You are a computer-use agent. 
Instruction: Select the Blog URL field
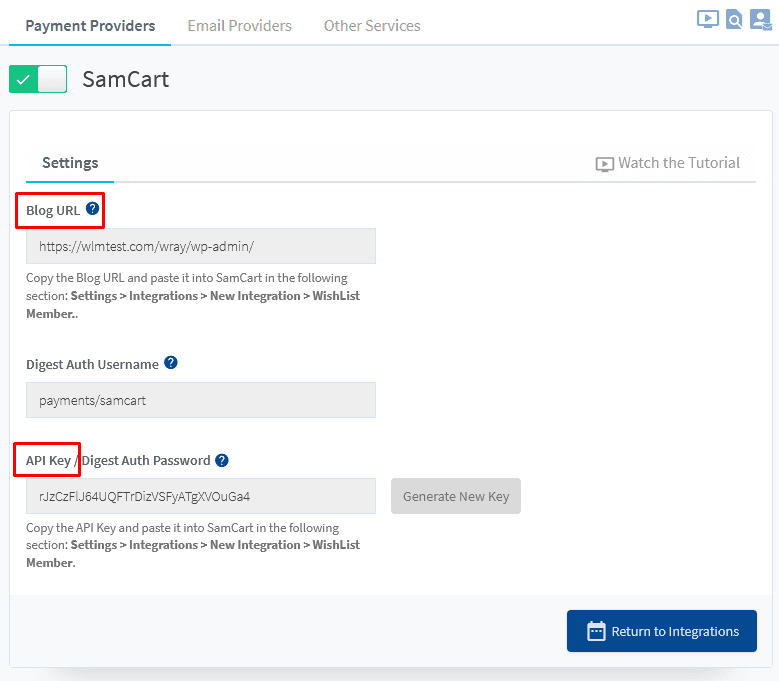(201, 246)
